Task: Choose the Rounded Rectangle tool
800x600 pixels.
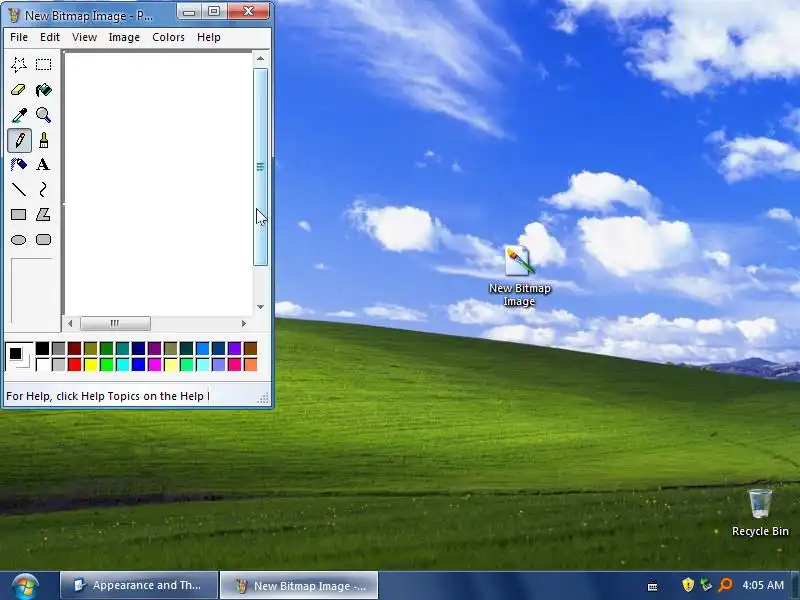Action: coord(43,240)
